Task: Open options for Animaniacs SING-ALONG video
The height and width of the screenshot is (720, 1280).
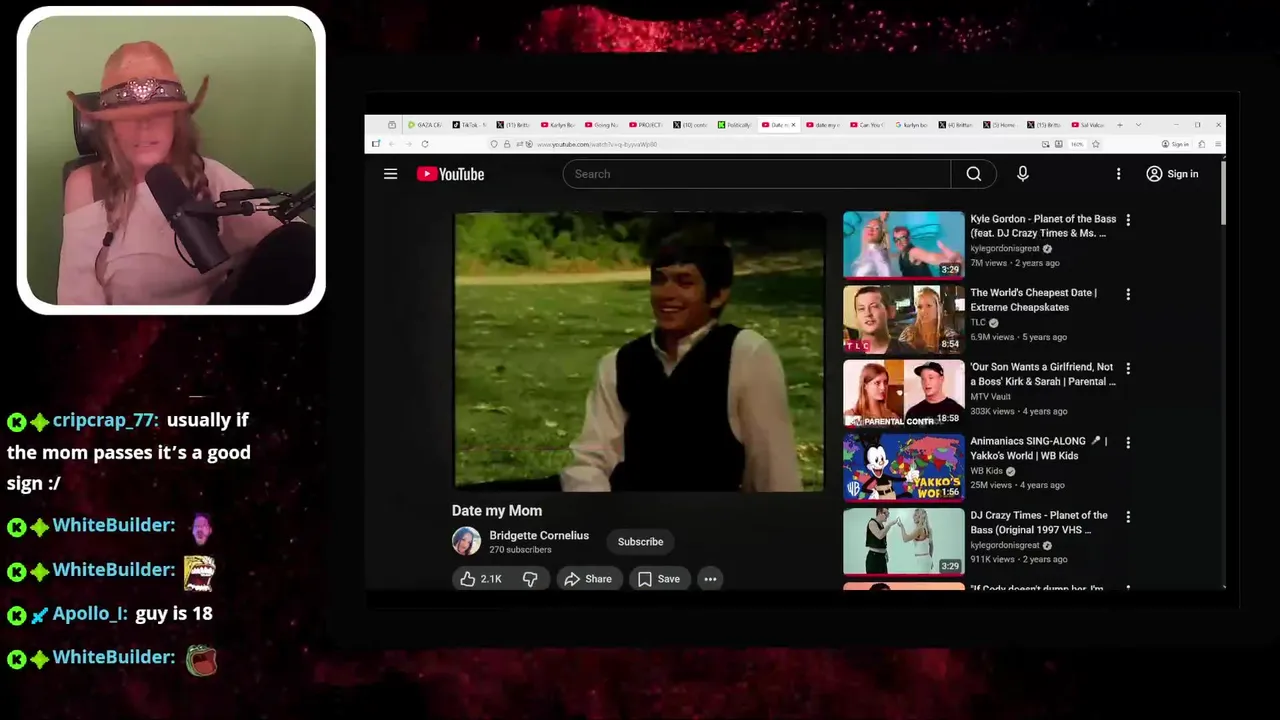Action: coord(1128,442)
